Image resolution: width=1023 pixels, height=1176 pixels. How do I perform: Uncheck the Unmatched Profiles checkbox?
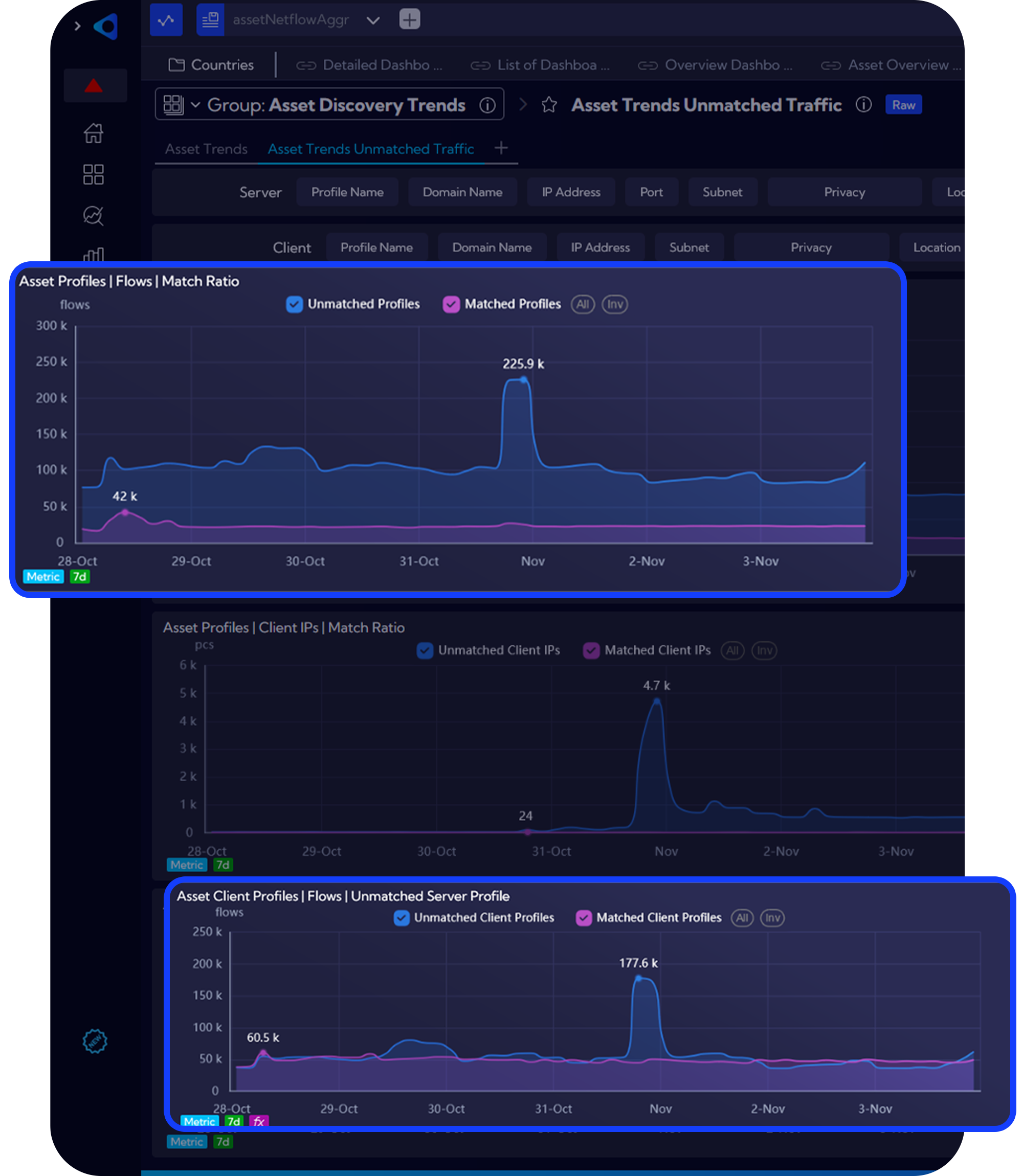pyautogui.click(x=294, y=304)
